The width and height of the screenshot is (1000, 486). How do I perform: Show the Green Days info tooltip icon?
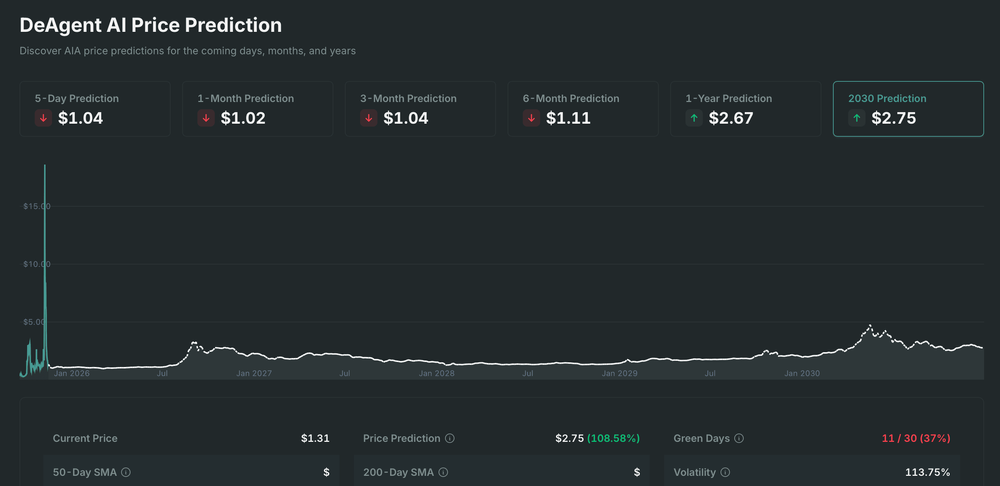click(x=739, y=439)
